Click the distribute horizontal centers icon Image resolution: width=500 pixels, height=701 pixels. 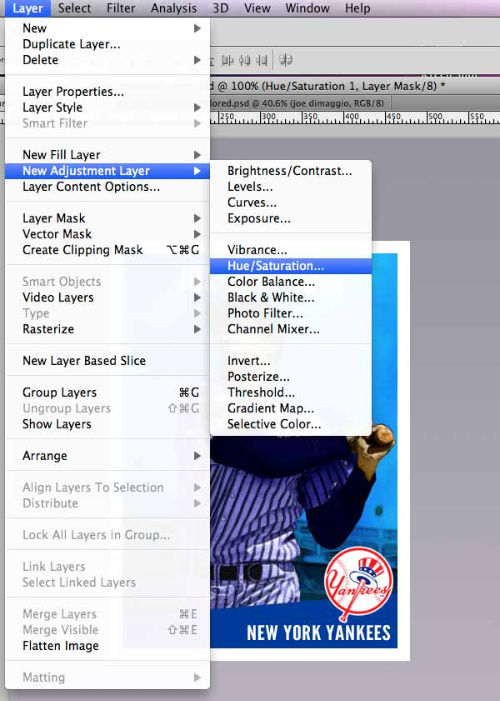point(245,60)
